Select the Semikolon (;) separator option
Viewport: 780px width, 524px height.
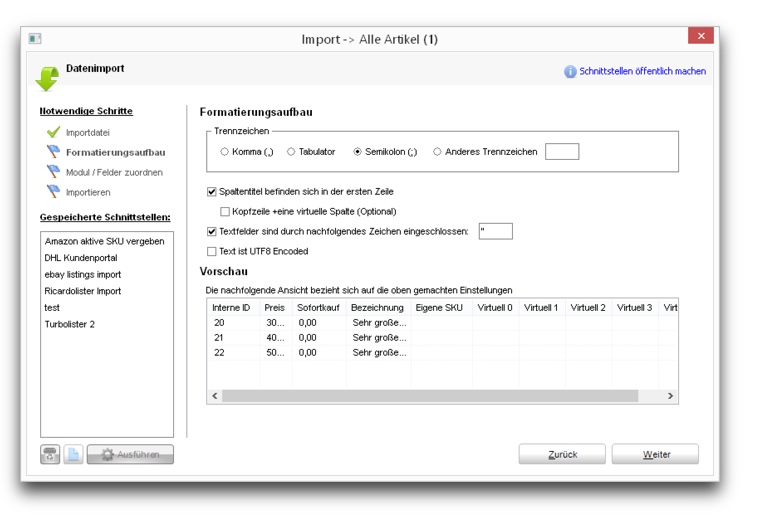357,152
